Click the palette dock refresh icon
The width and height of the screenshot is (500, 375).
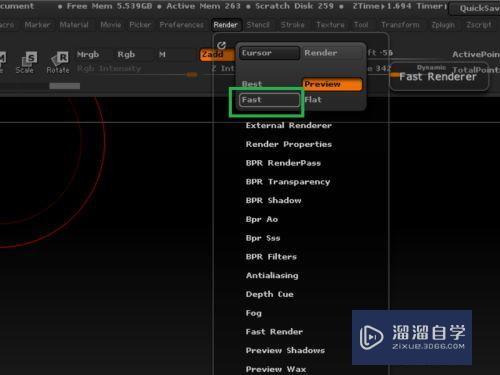221,45
